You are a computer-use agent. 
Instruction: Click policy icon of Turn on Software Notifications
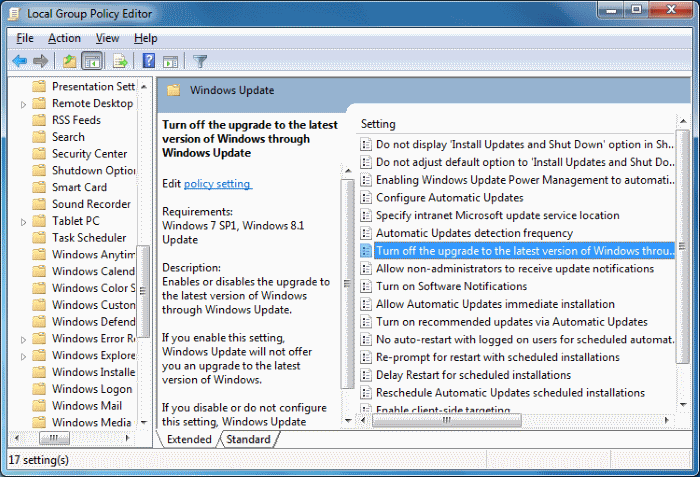[366, 286]
